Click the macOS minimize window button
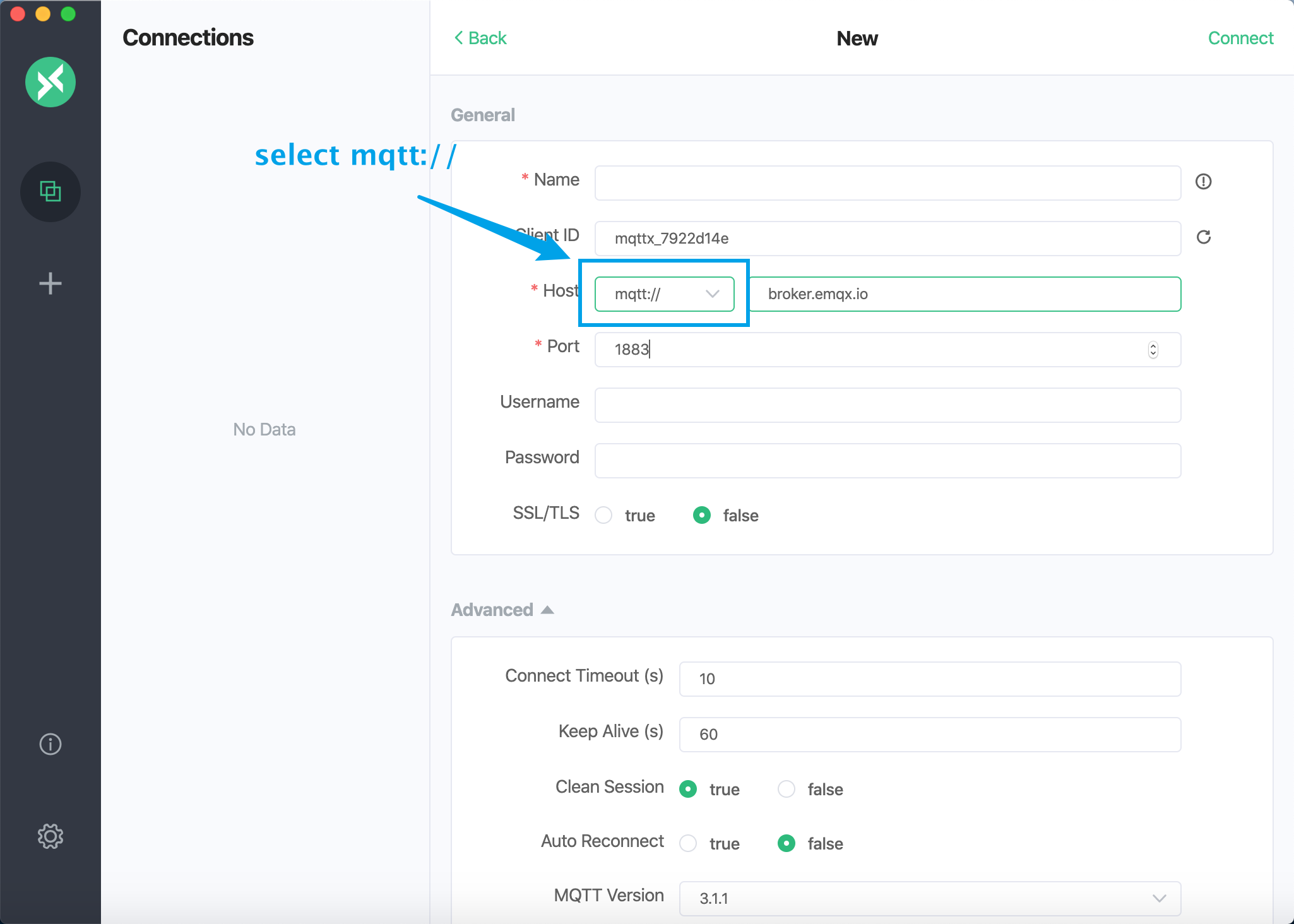This screenshot has width=1294, height=924. pyautogui.click(x=43, y=14)
